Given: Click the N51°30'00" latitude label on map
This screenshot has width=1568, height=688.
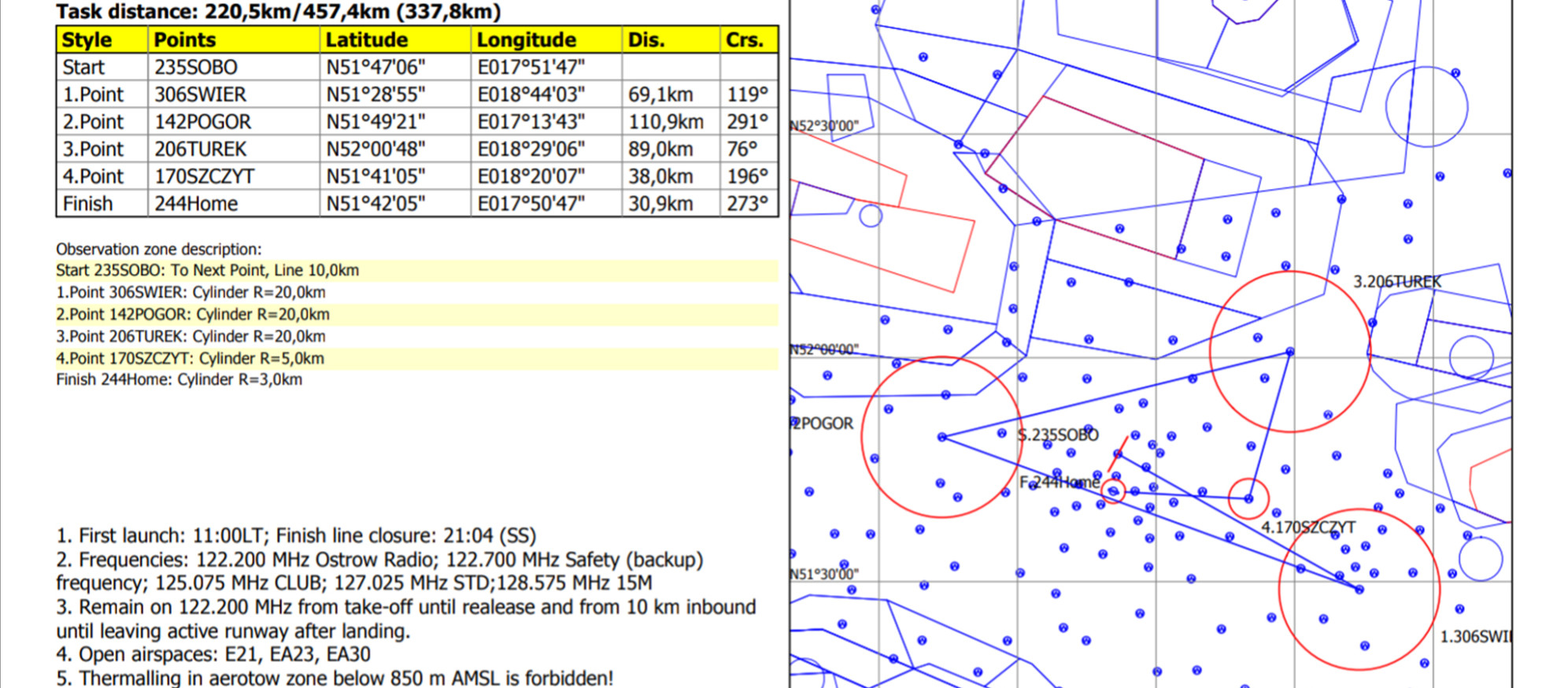Looking at the screenshot, I should 824,574.
